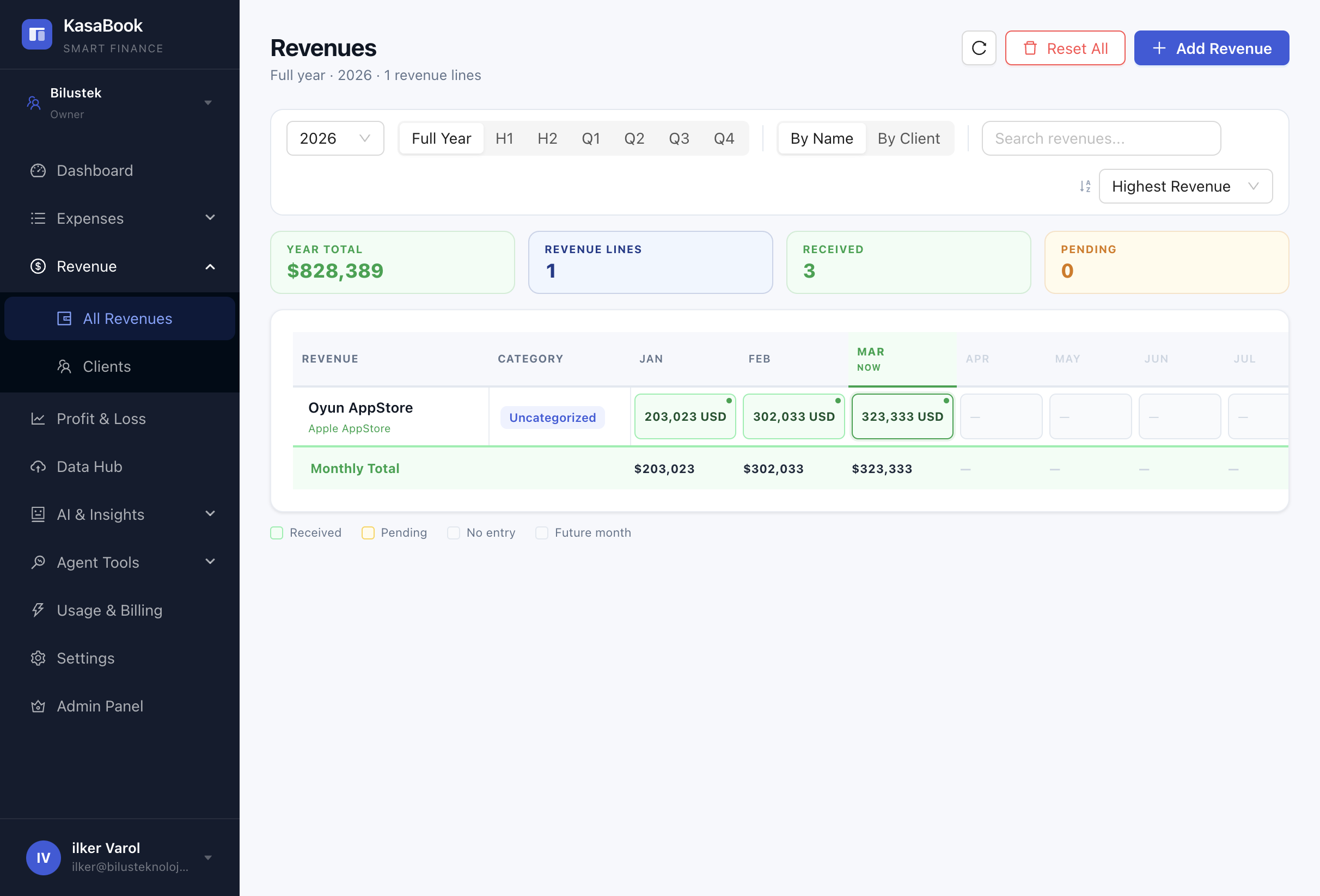Switch grouping to By Client

pyautogui.click(x=908, y=139)
